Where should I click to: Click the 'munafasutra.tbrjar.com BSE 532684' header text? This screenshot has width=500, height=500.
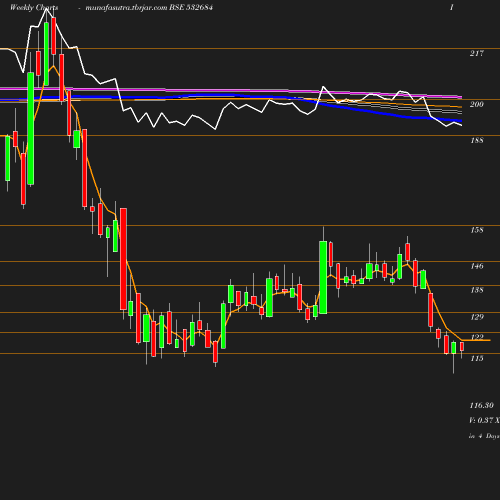(x=149, y=8)
